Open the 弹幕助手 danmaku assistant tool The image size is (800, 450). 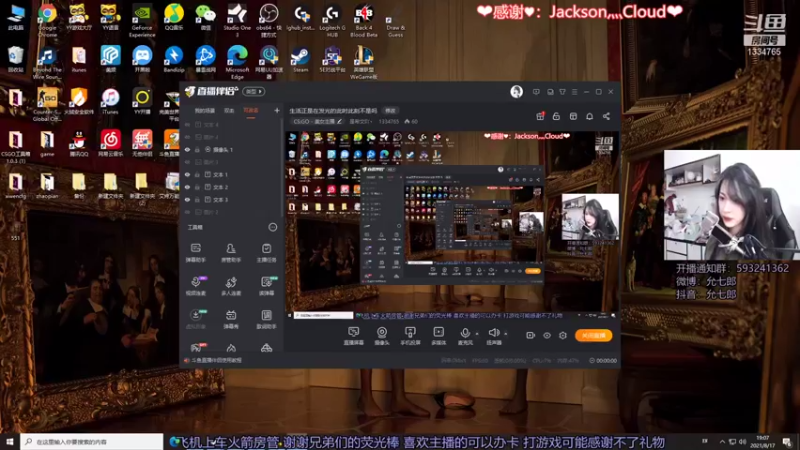tap(195, 253)
